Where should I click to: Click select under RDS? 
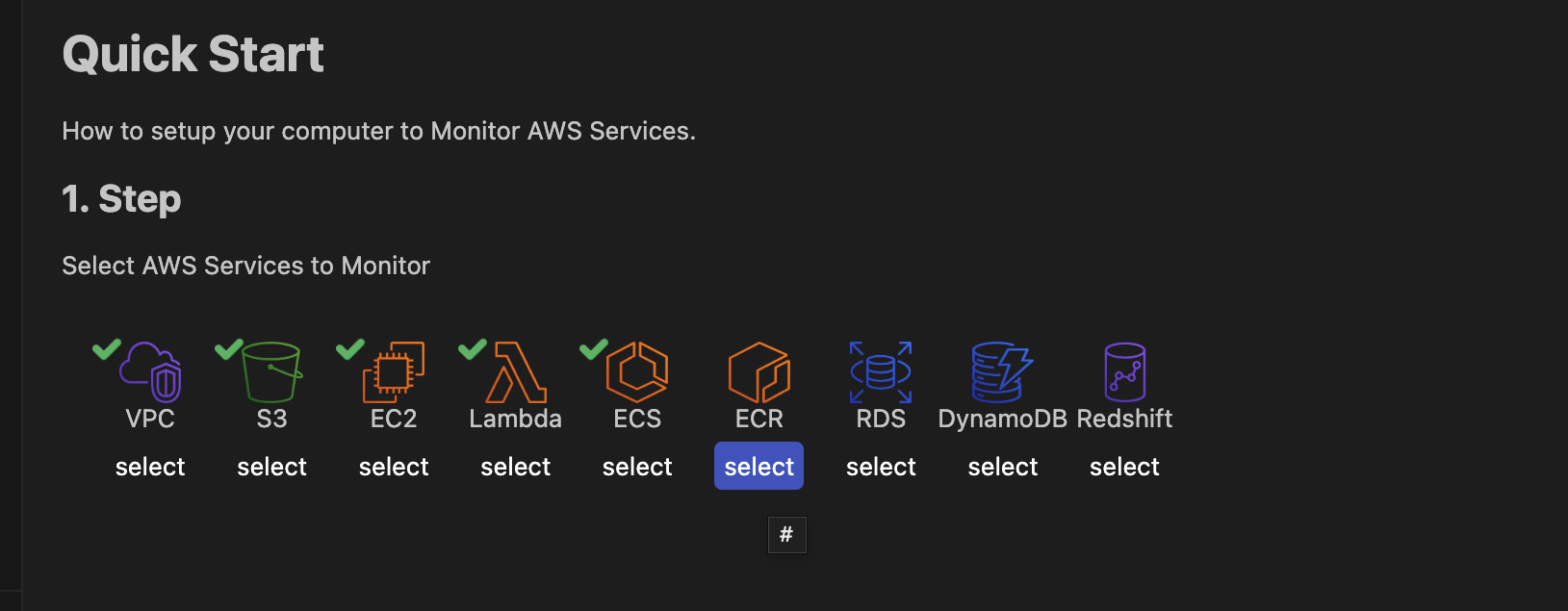click(881, 466)
